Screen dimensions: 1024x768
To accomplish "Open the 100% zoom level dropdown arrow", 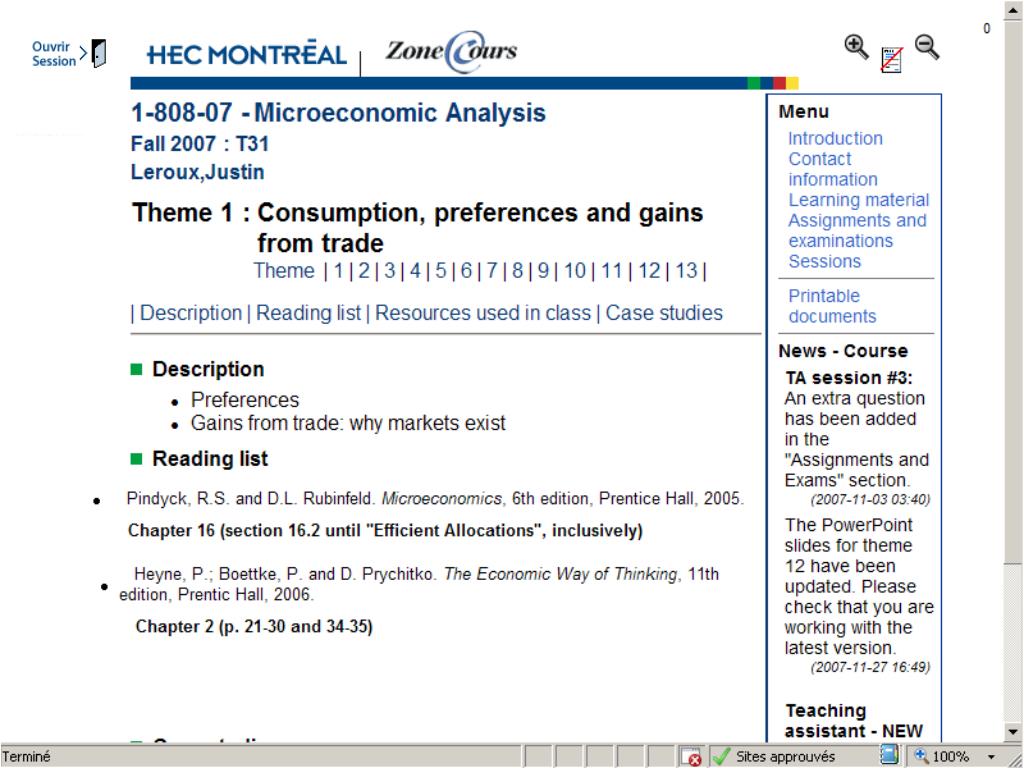I will coord(991,758).
